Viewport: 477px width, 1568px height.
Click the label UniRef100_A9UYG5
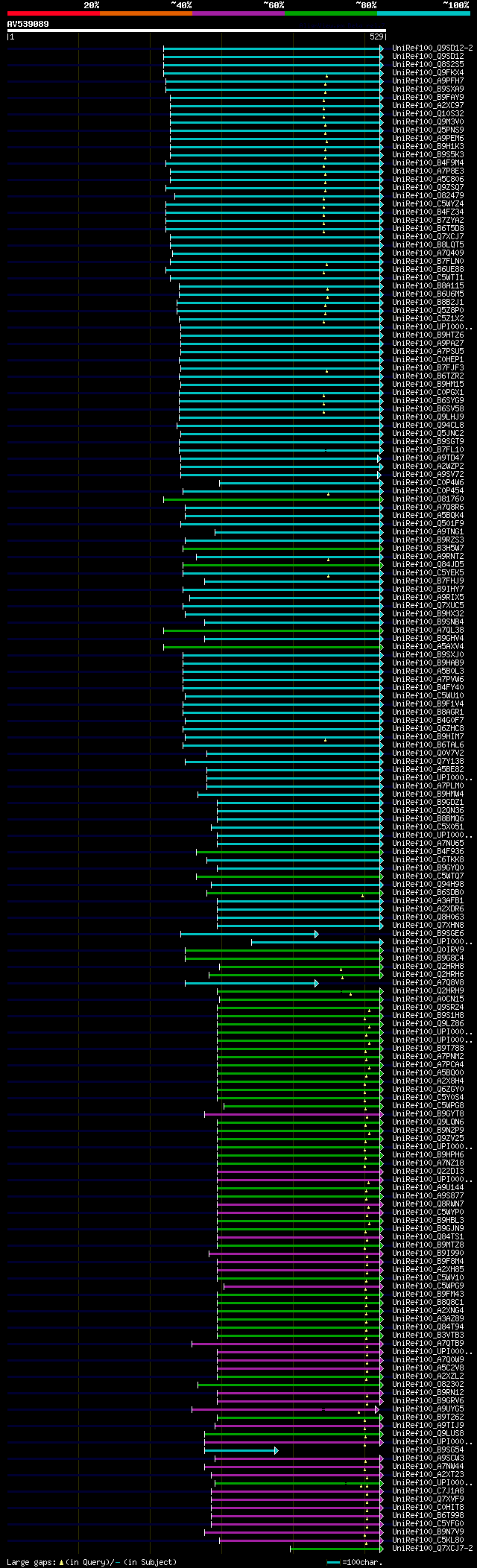(x=428, y=1409)
